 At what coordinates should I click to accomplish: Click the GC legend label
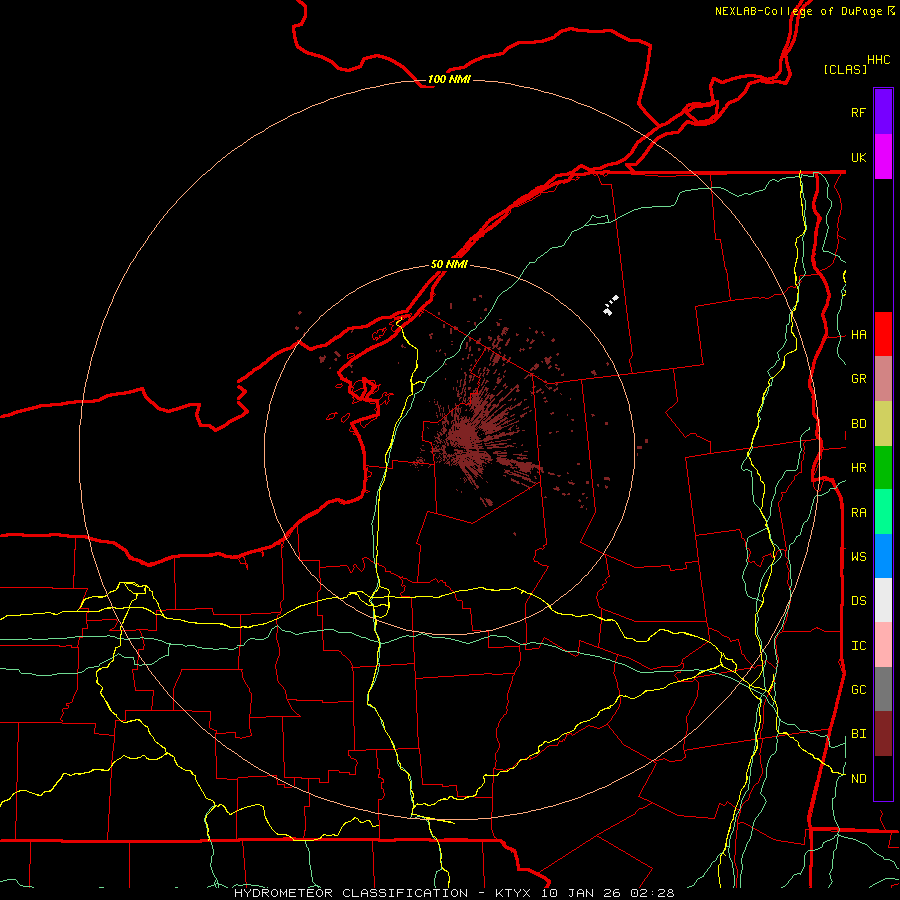point(859,690)
